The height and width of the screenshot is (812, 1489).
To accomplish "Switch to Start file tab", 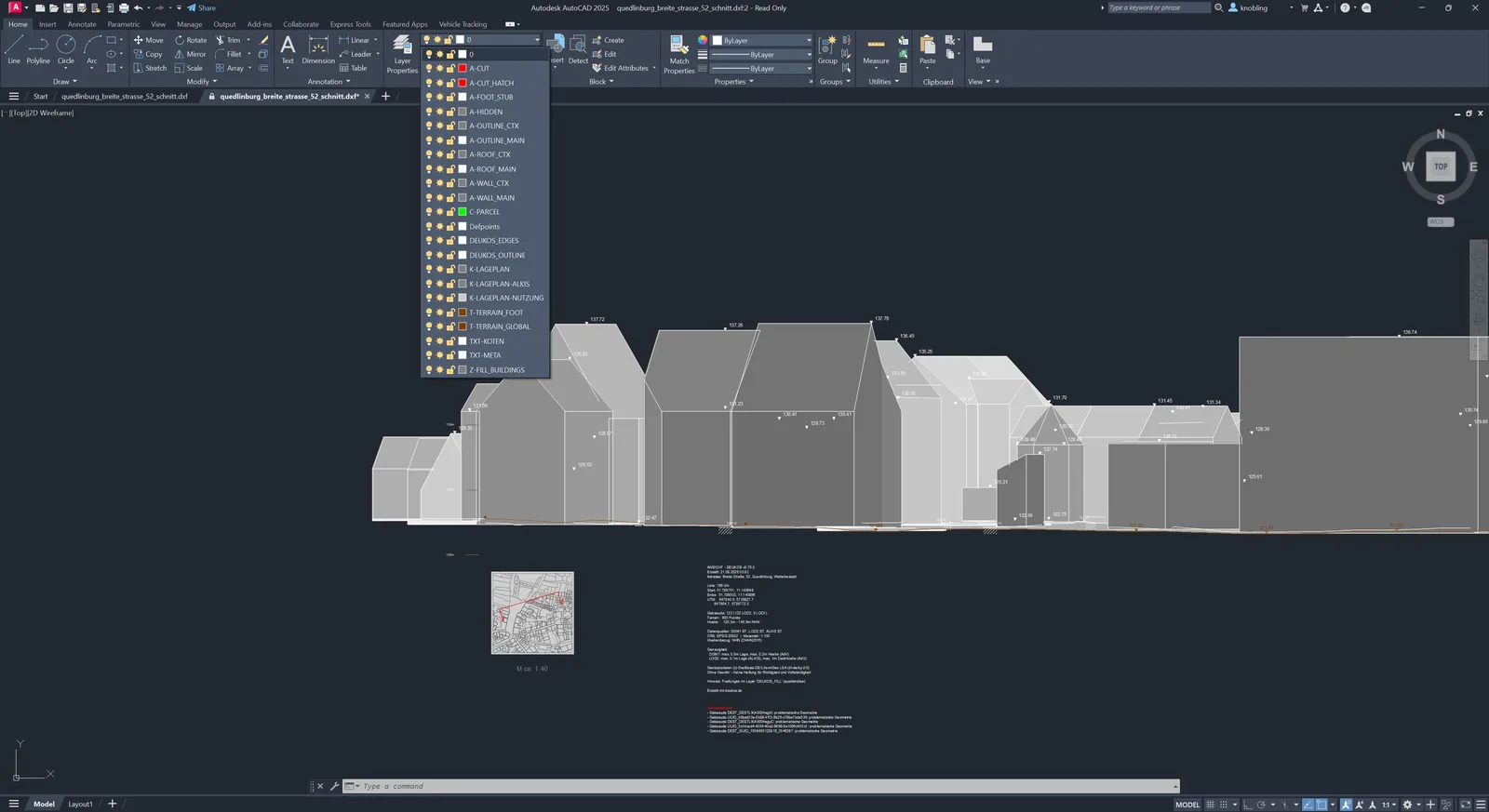I will (41, 96).
